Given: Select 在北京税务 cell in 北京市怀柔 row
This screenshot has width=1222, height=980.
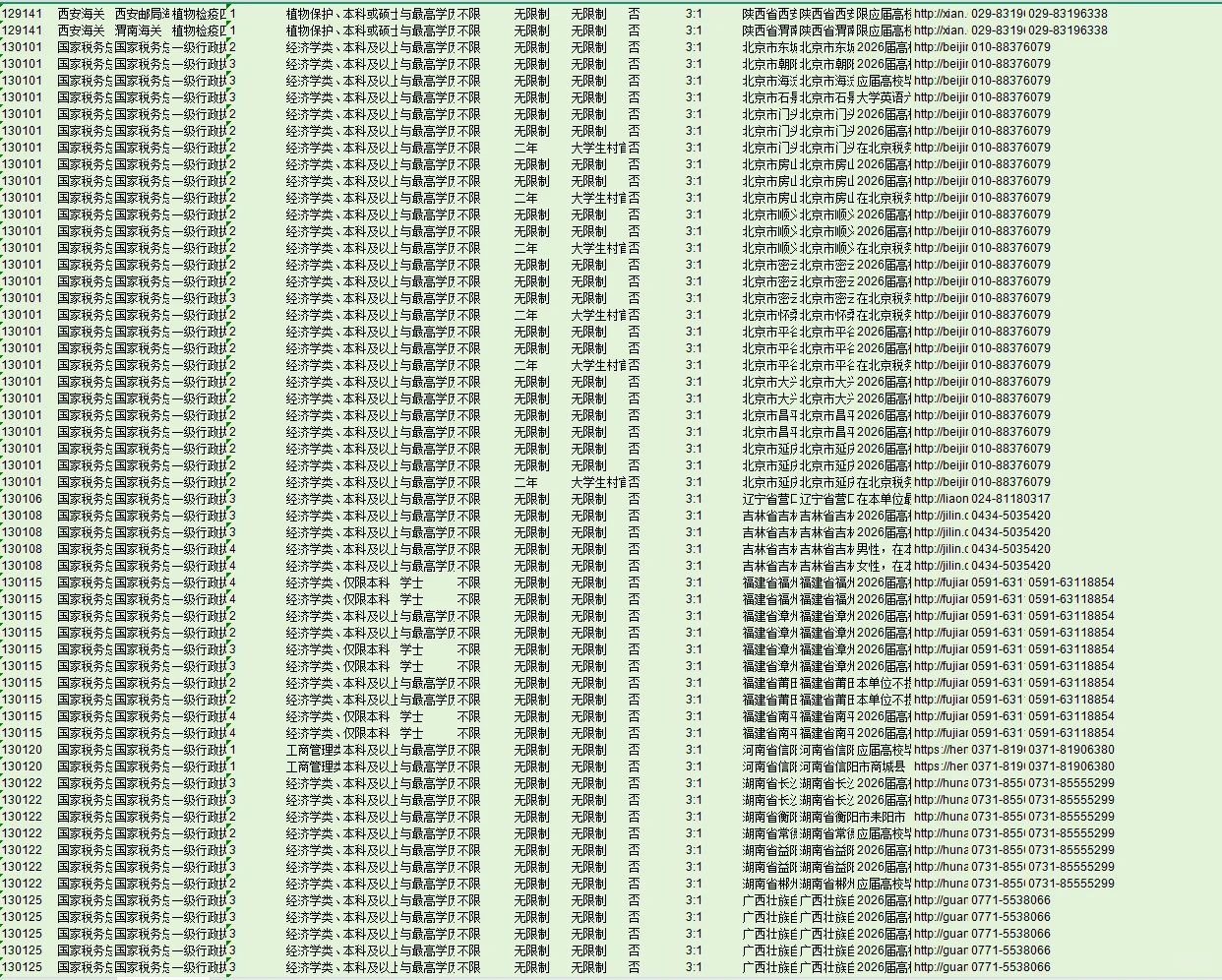Looking at the screenshot, I should (884, 315).
